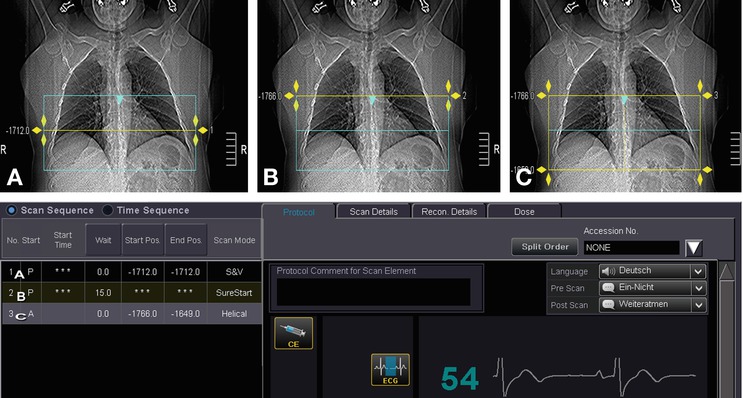The width and height of the screenshot is (743, 398).
Task: Click the Wait column button
Action: pyautogui.click(x=103, y=240)
